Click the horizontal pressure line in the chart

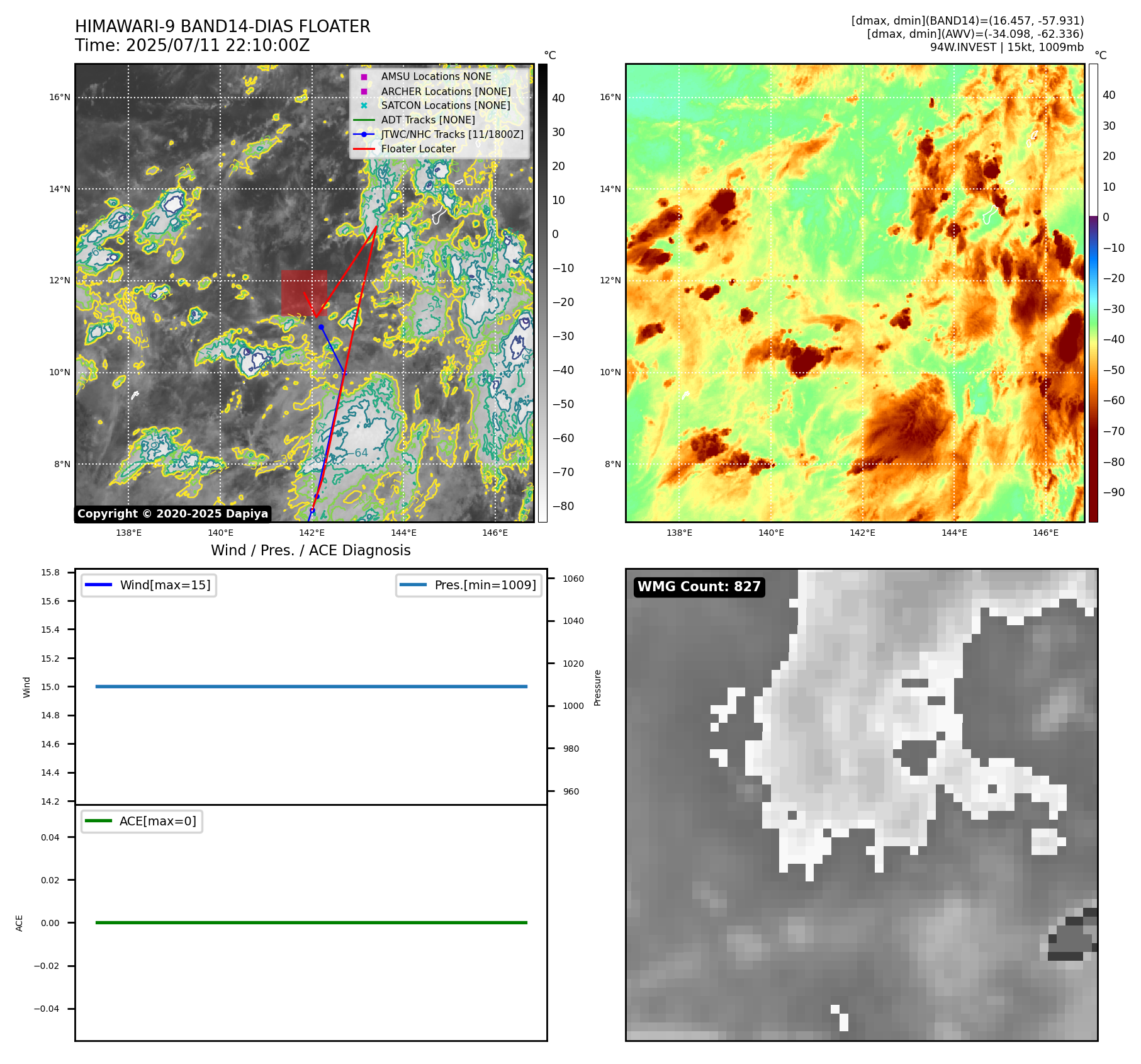point(311,686)
